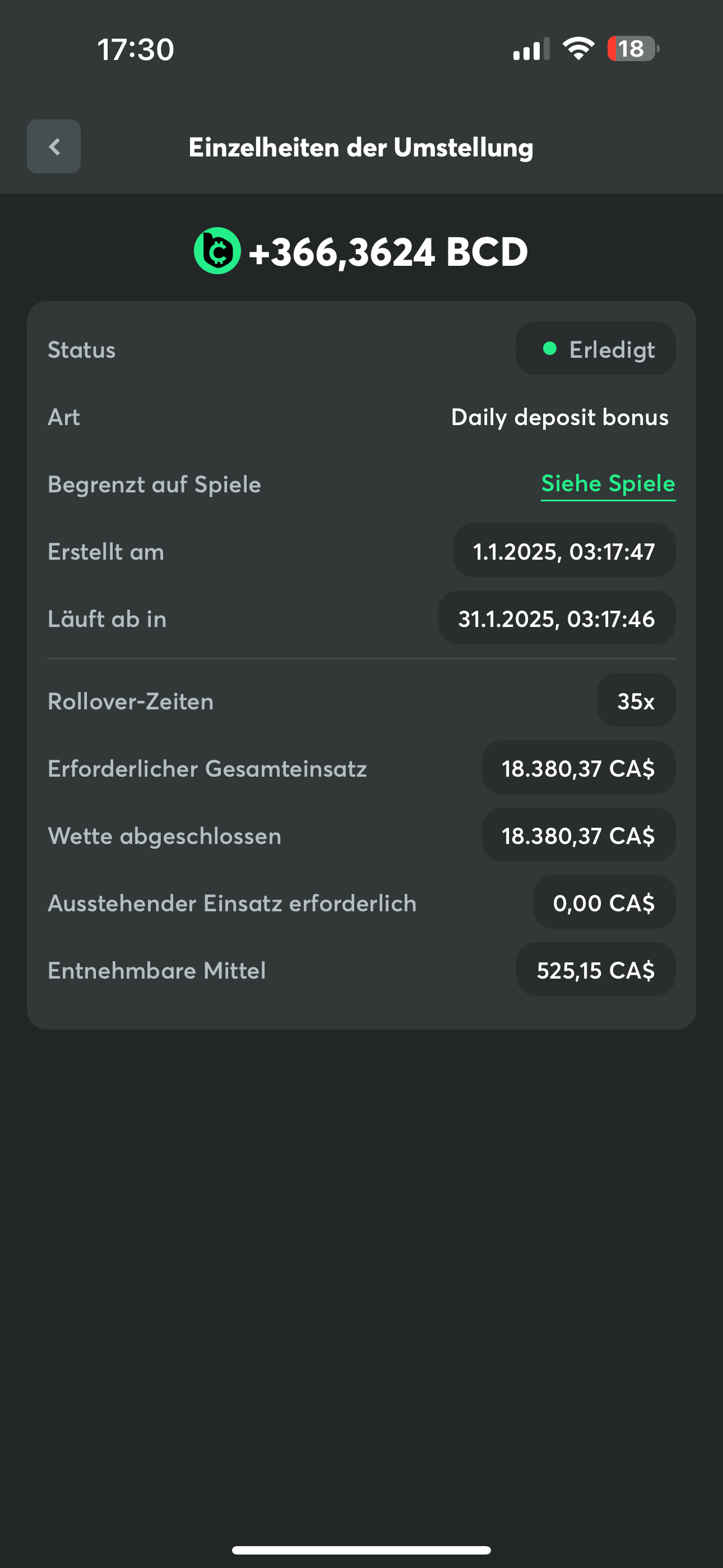Tap the home indicator bar
The image size is (723, 1568).
click(361, 1549)
